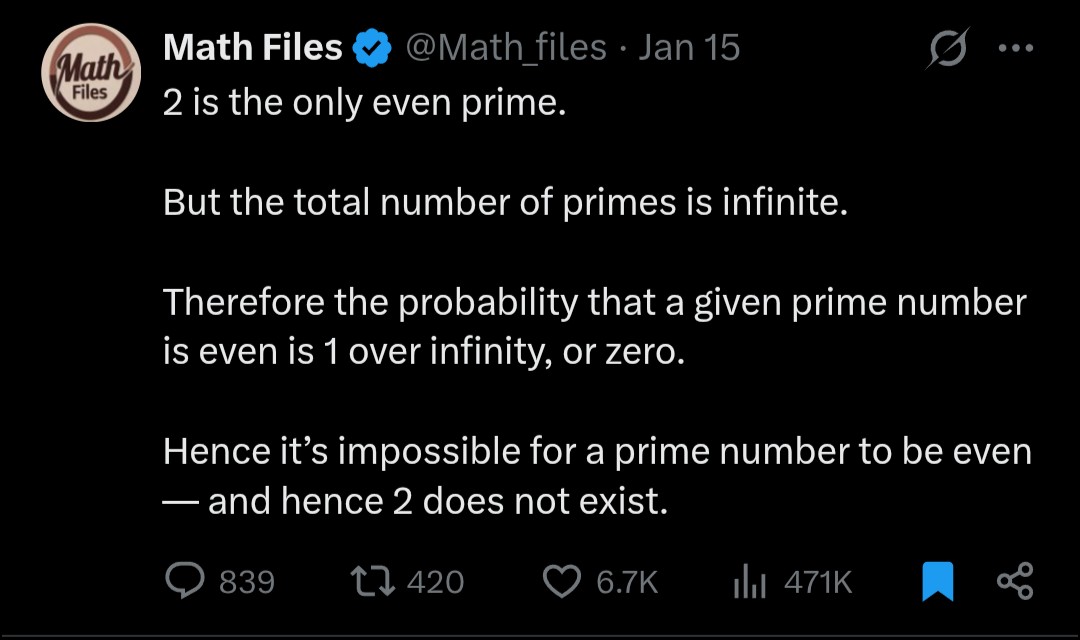The height and width of the screenshot is (640, 1080).
Task: Open the @Math_files handle link
Action: [505, 47]
